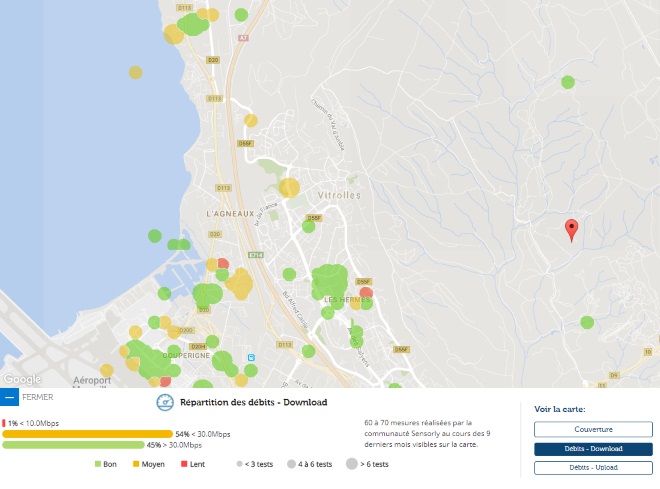The width and height of the screenshot is (660, 489).
Task: Click the Google logo on the map
Action: point(21,379)
